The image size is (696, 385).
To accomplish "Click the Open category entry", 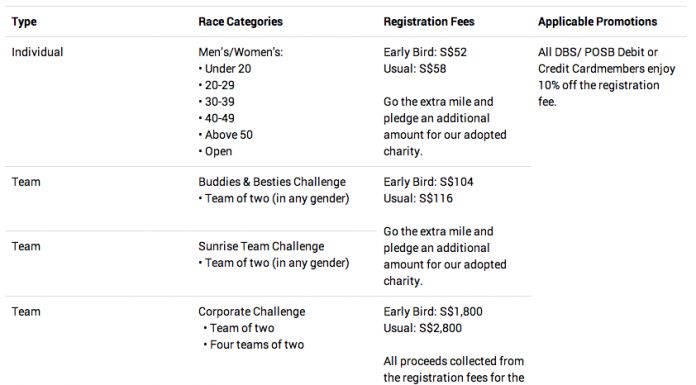I will pos(215,151).
